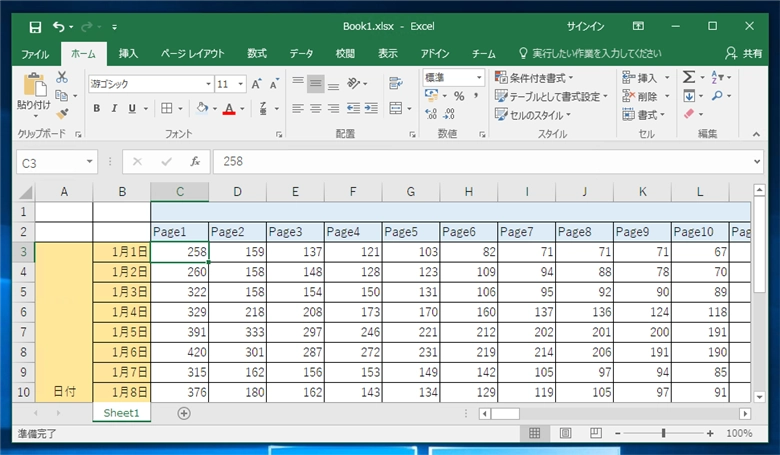Viewport: 780px width, 455px height.
Task: Open the number format dropdown showing 標準
Action: click(479, 78)
